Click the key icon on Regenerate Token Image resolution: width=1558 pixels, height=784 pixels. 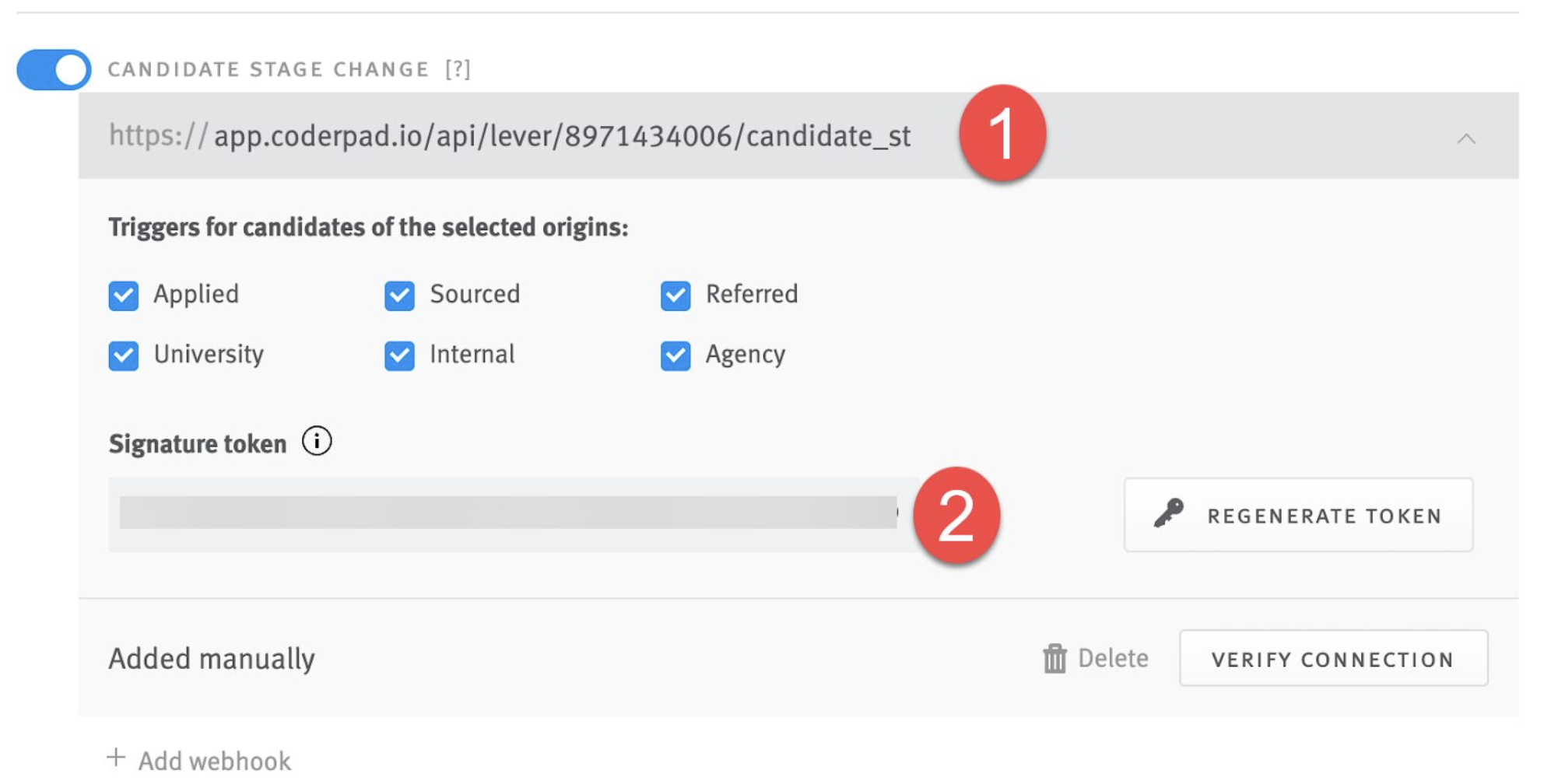[x=1169, y=513]
